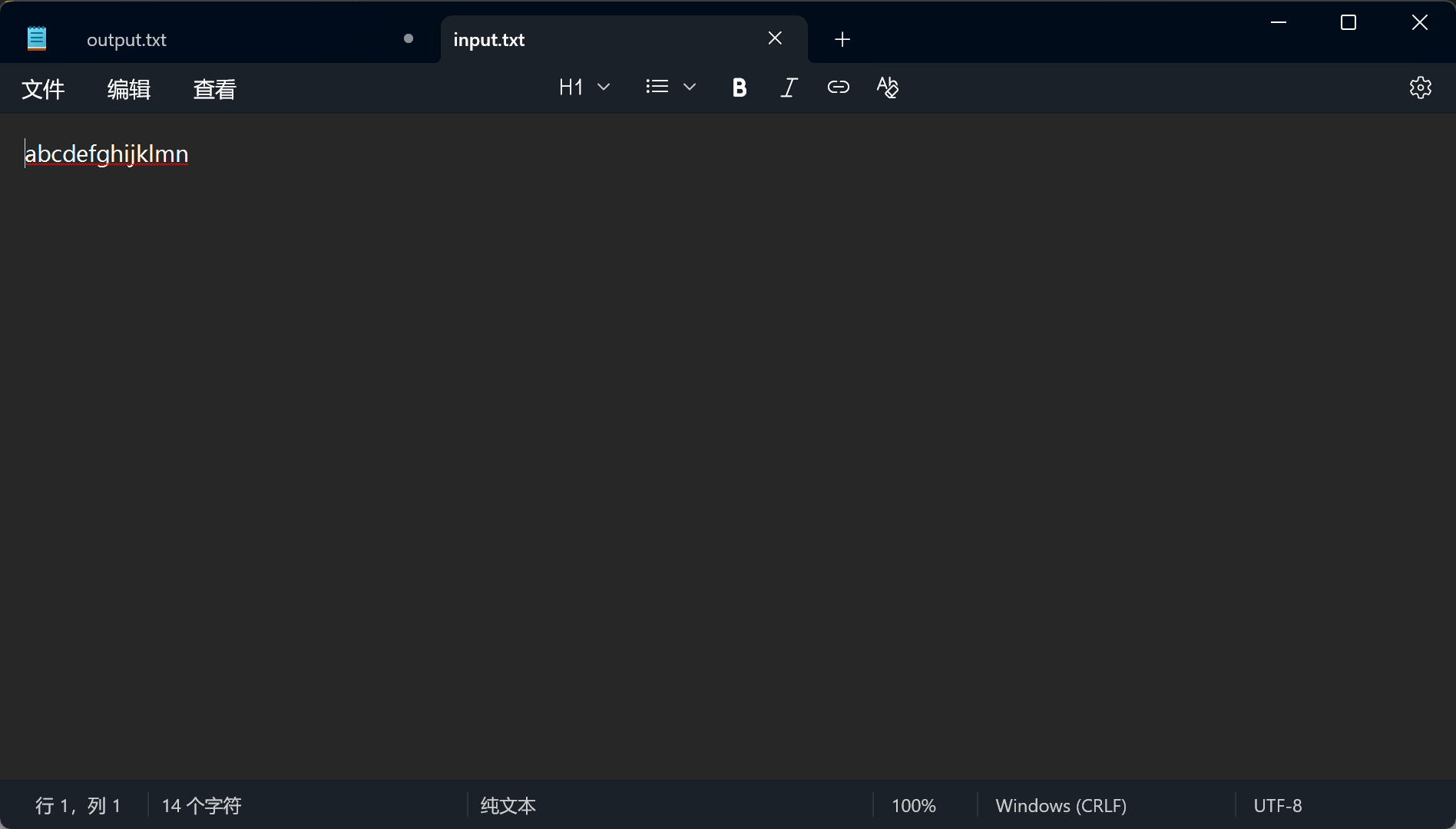Click the 纯文本 format indicator

[508, 805]
